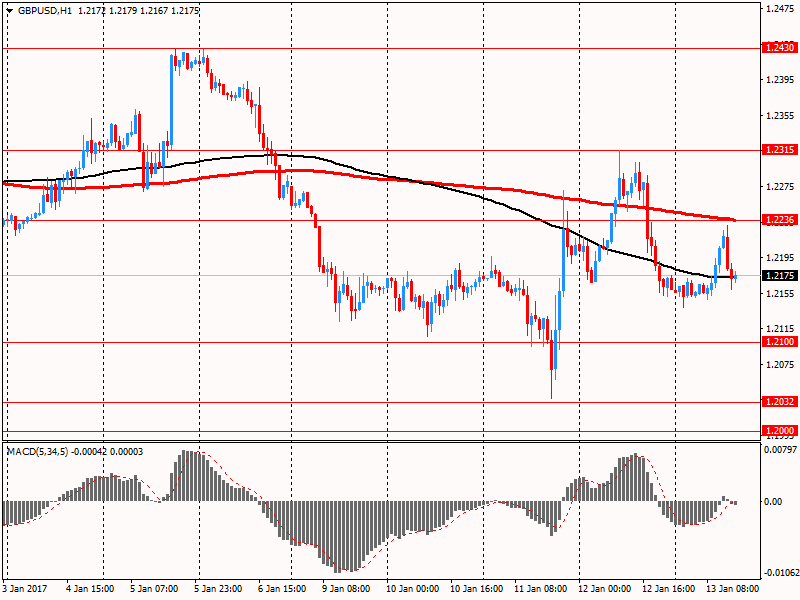Click the 1.2075 price scale value

pyautogui.click(x=780, y=364)
